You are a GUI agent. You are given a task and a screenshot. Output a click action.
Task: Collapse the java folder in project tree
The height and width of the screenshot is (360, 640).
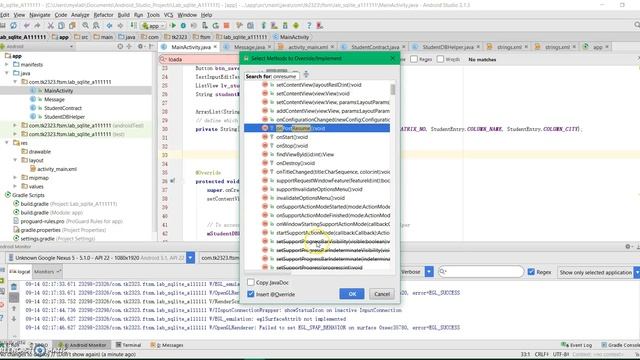tap(7, 73)
